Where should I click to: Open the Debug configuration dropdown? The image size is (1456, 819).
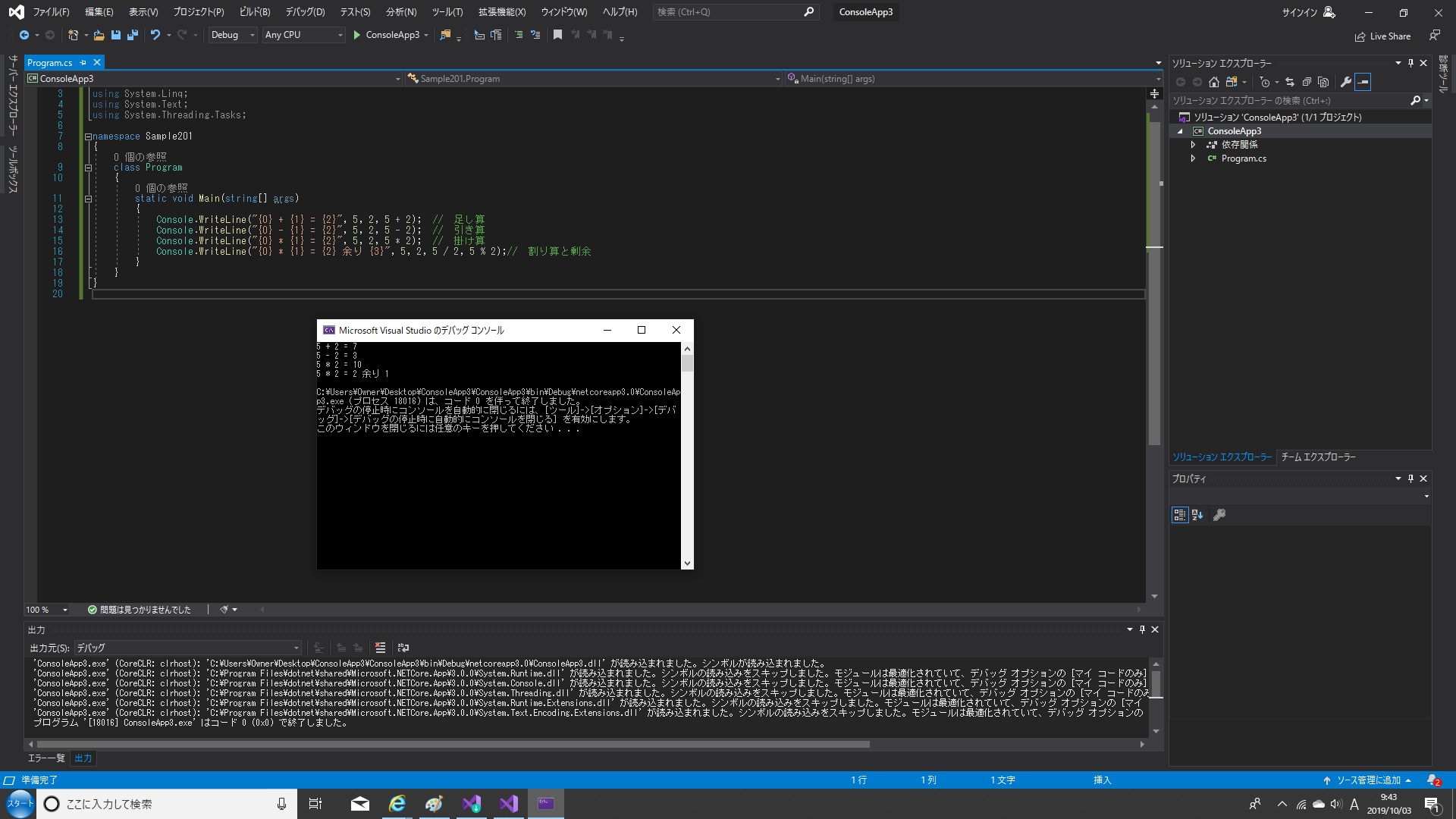tap(232, 35)
